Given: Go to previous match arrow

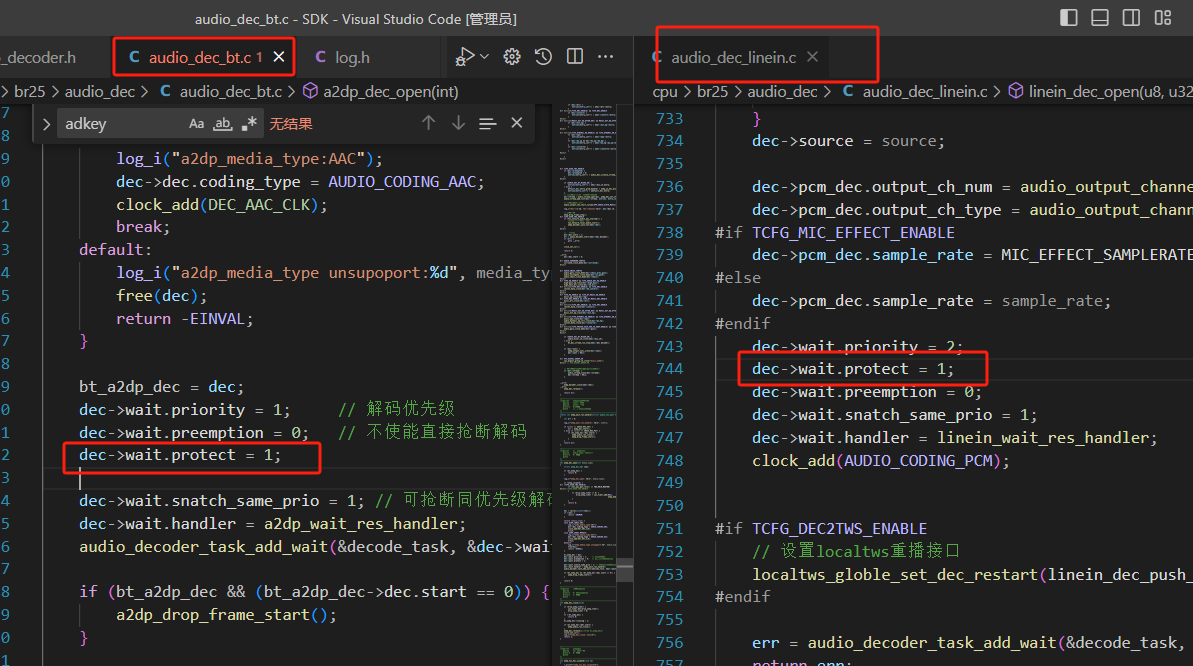Looking at the screenshot, I should pos(428,123).
